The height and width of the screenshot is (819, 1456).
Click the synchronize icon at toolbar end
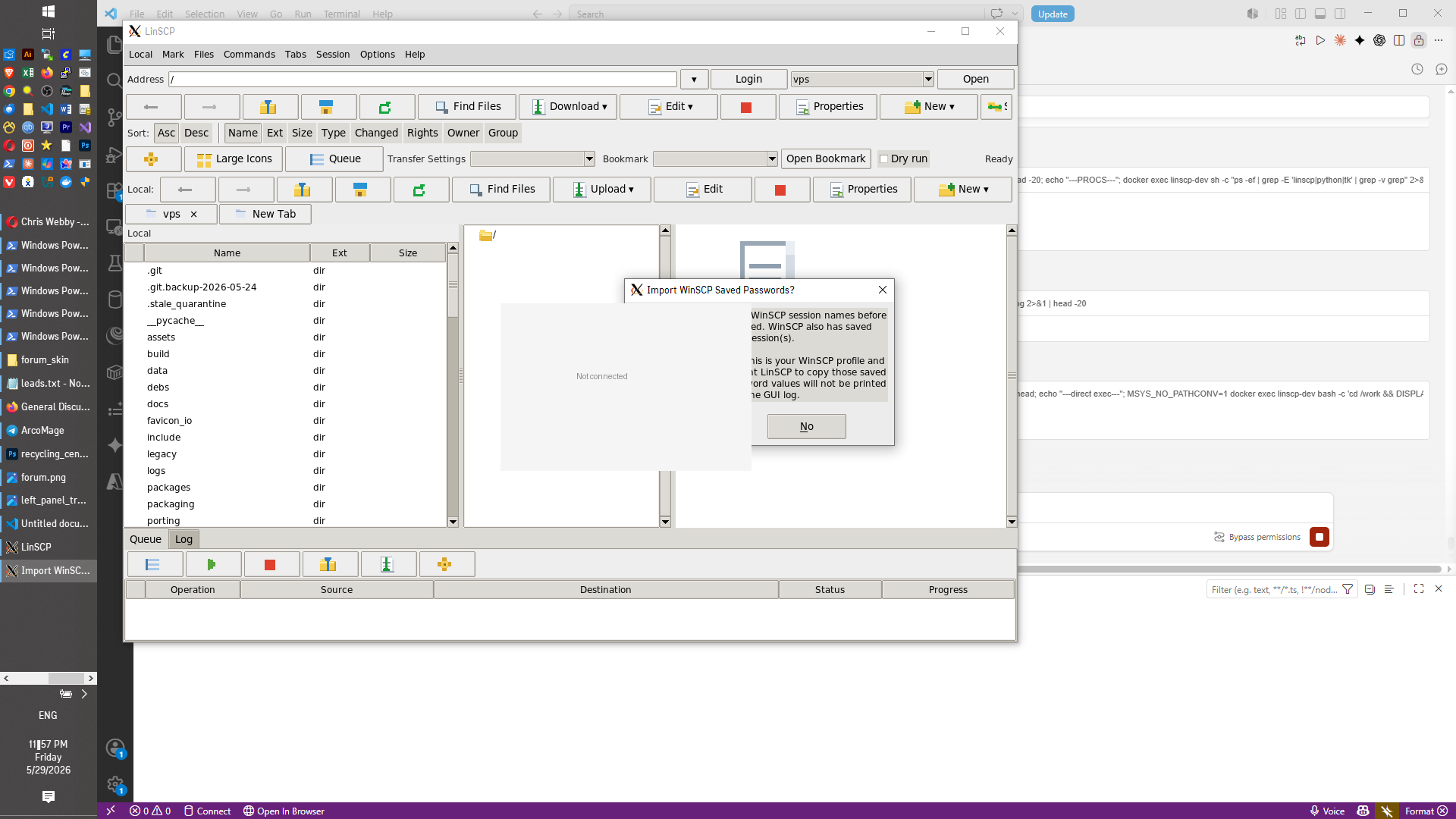coord(996,107)
